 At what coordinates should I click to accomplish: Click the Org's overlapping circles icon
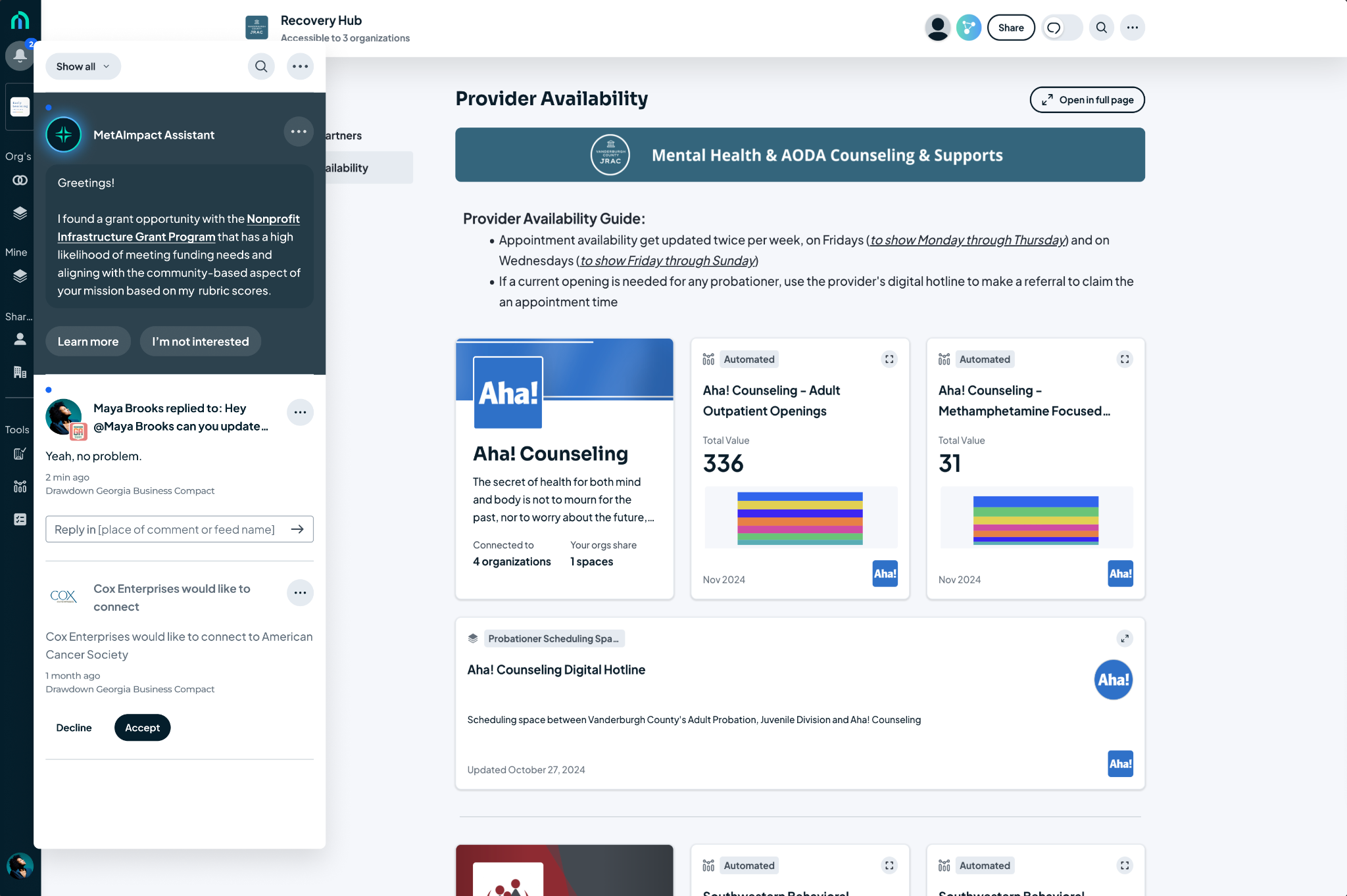pyautogui.click(x=20, y=180)
